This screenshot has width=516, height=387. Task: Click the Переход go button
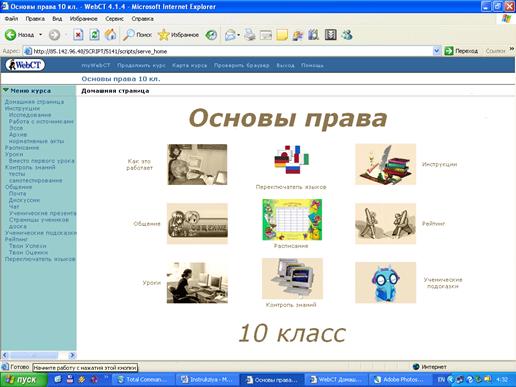[x=461, y=51]
